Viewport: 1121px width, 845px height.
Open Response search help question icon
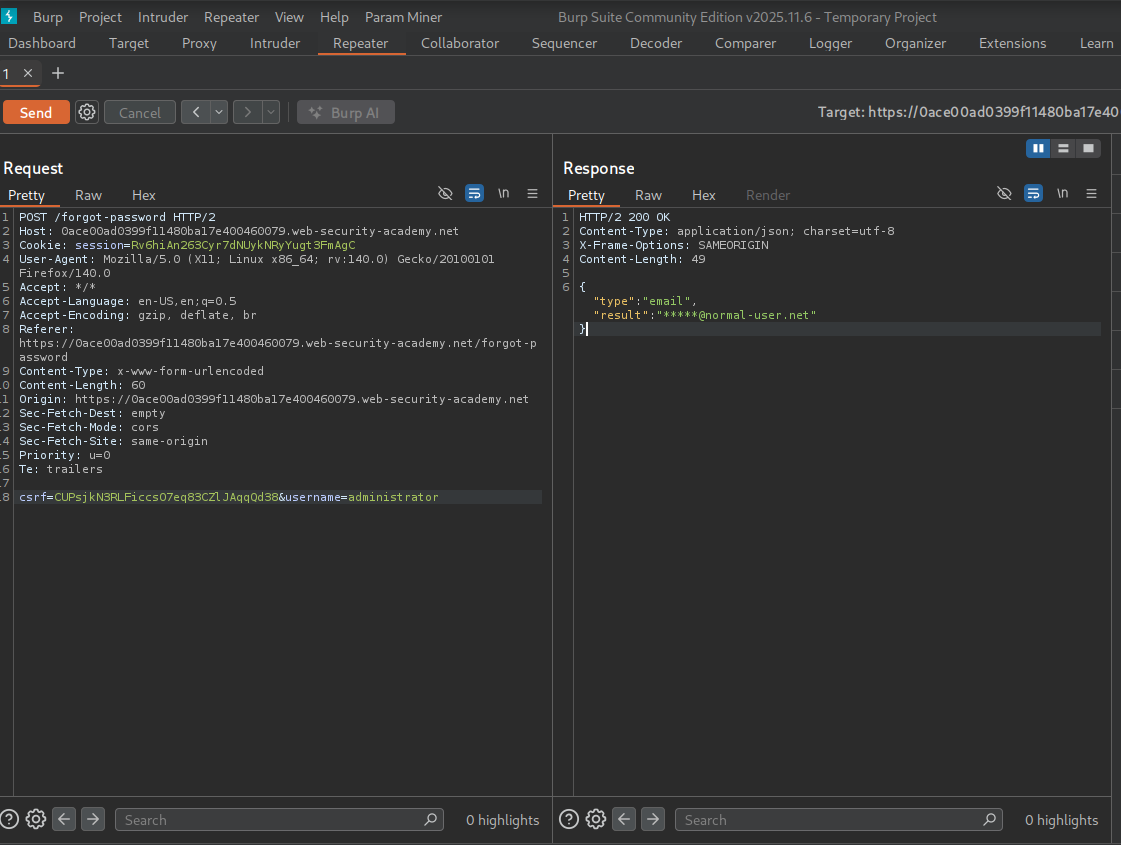(569, 819)
